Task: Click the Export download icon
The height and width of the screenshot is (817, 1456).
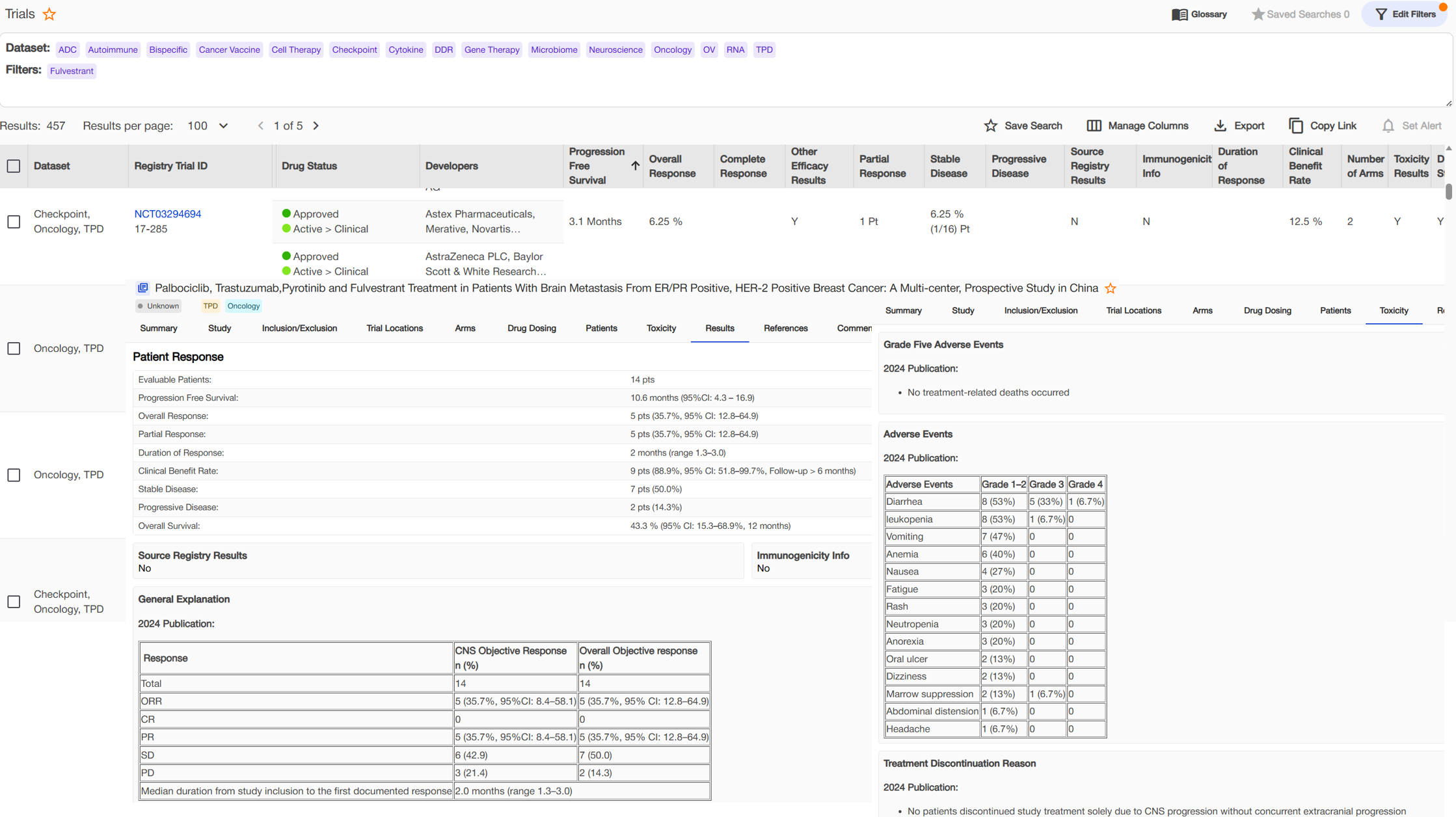Action: 1220,126
